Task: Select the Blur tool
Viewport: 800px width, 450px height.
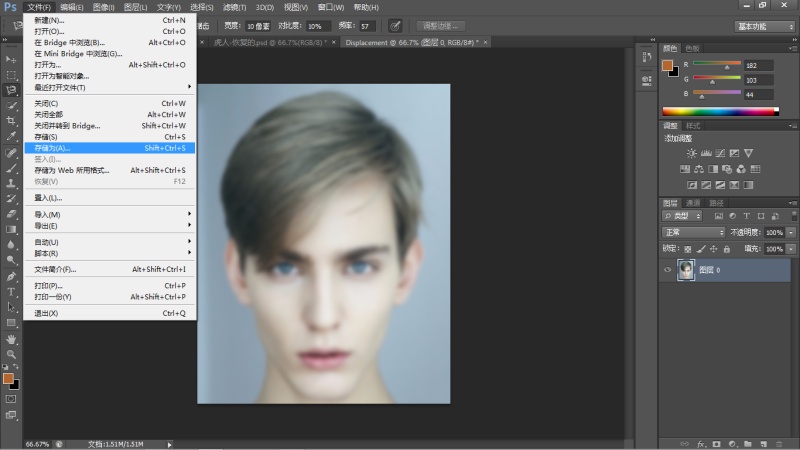Action: (11, 244)
